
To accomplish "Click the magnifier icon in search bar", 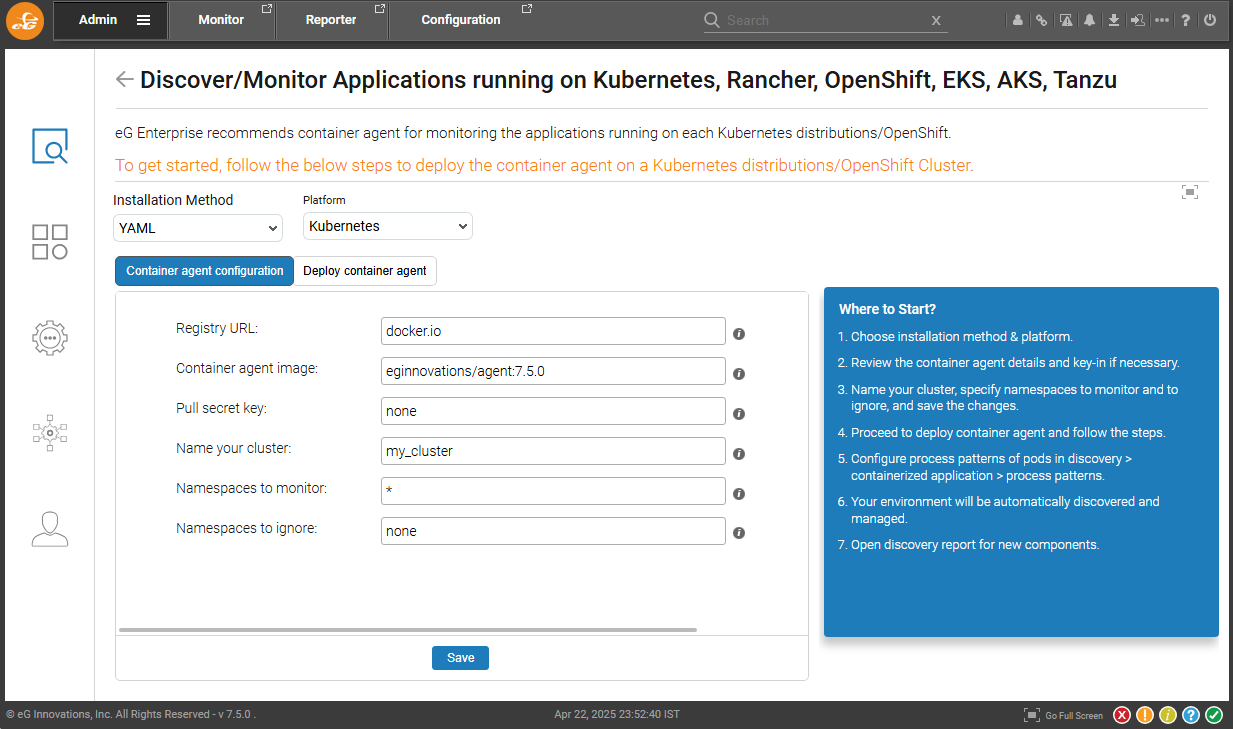I will (712, 20).
